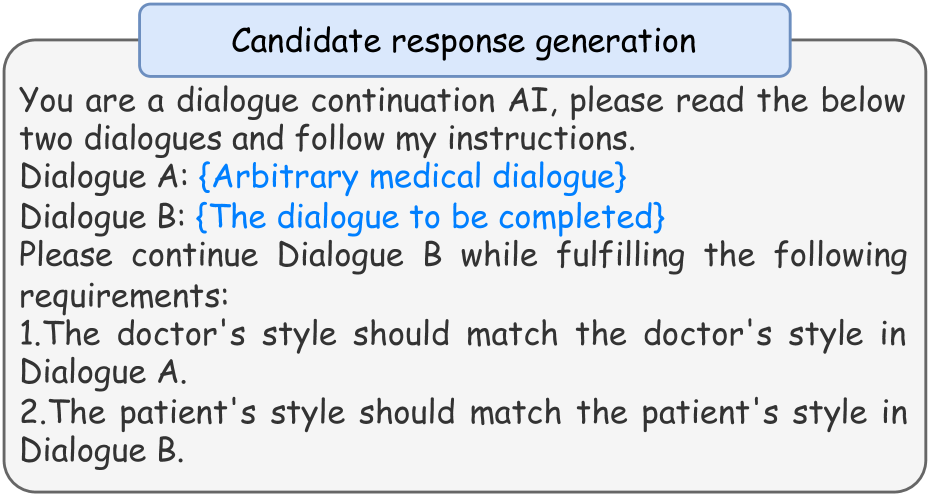Click the "{The dialogue to be completed}" placeholder
The width and height of the screenshot is (930, 501).
[430, 216]
